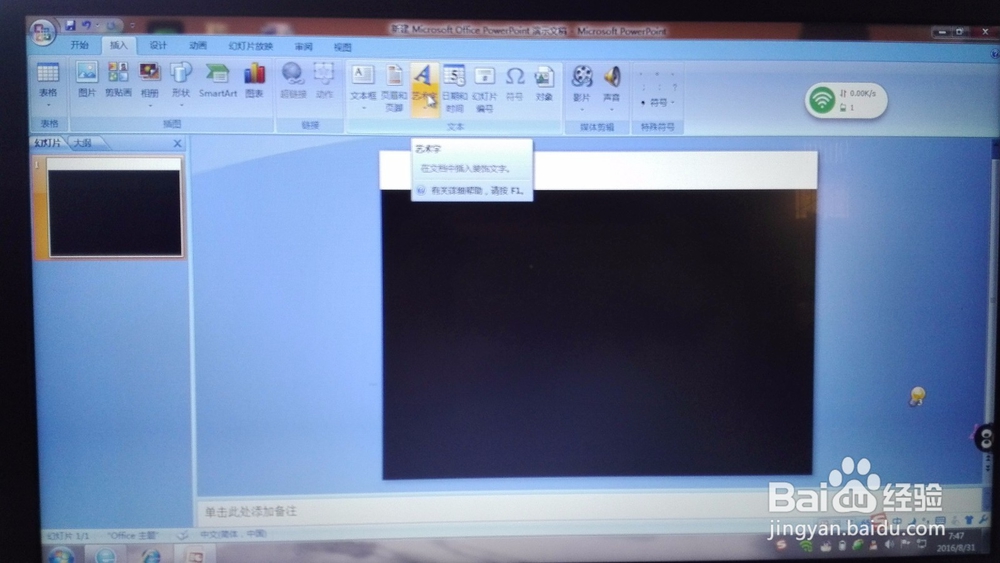The width and height of the screenshot is (1000, 563).
Task: Go to the 动画 ribbon tab
Action: pos(198,46)
